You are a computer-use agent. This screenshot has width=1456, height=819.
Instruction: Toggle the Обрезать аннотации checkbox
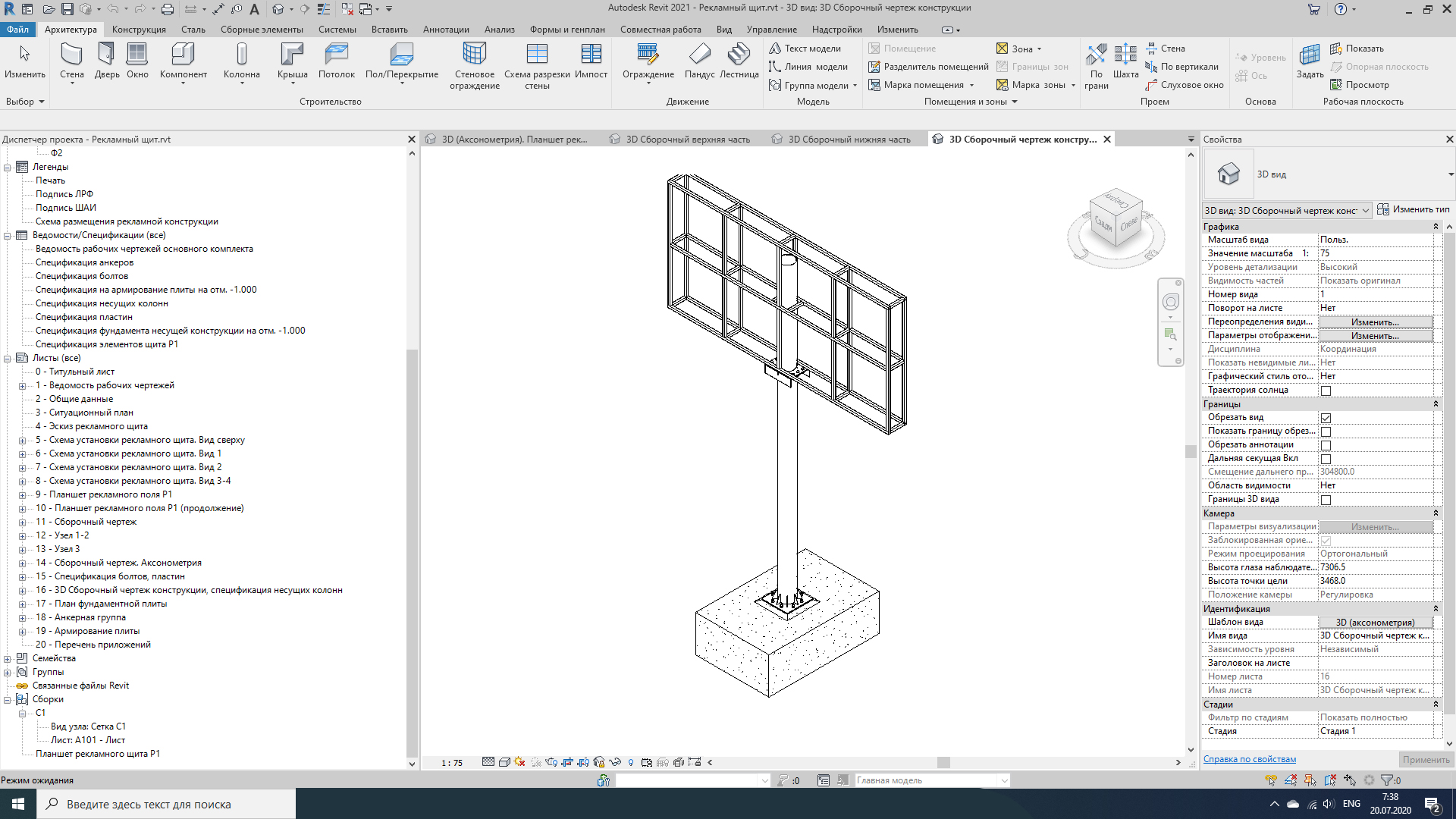[1326, 445]
